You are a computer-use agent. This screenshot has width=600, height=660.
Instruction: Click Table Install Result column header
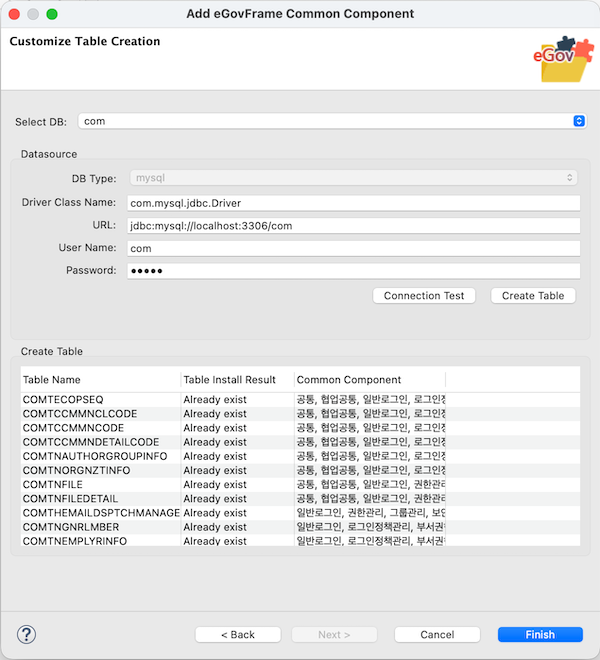(x=237, y=380)
